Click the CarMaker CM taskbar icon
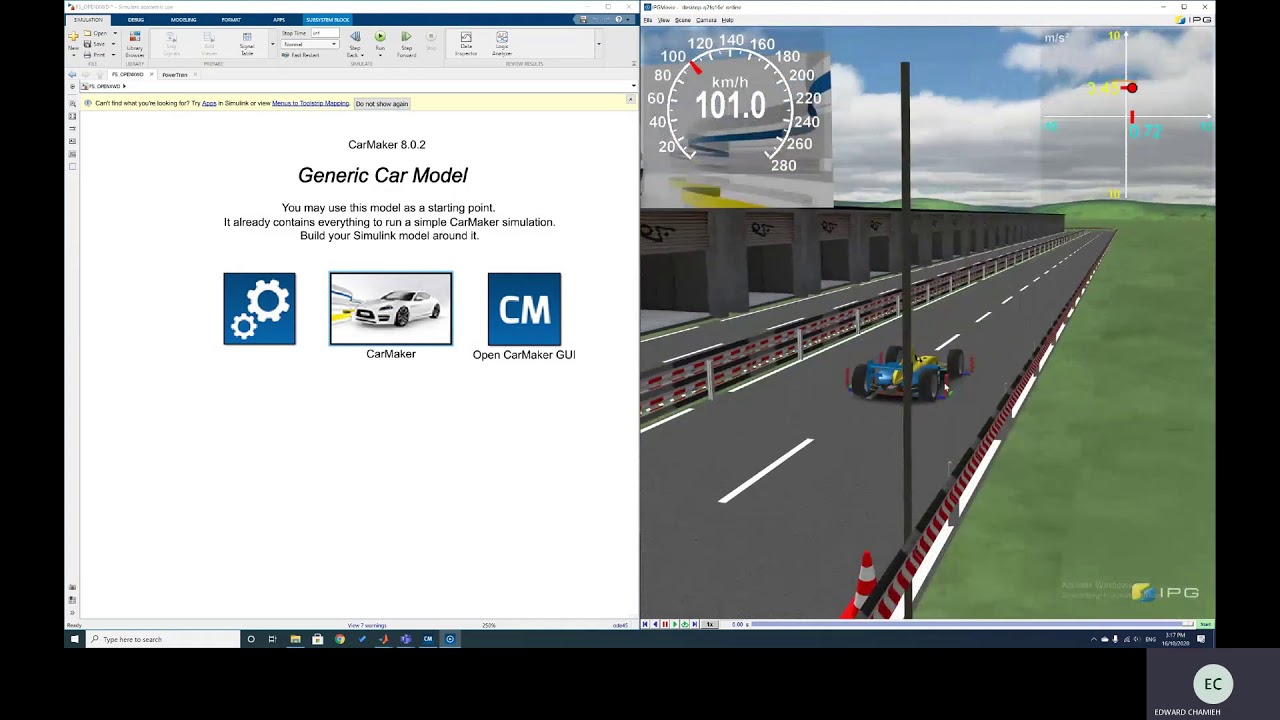 click(x=428, y=639)
